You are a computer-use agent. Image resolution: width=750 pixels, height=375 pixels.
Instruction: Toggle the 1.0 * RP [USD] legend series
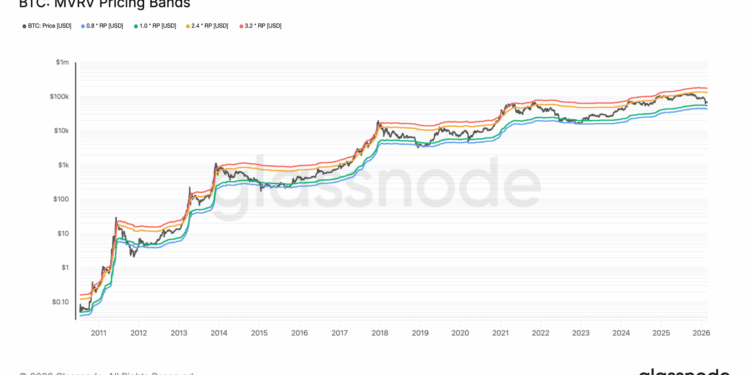pos(154,26)
